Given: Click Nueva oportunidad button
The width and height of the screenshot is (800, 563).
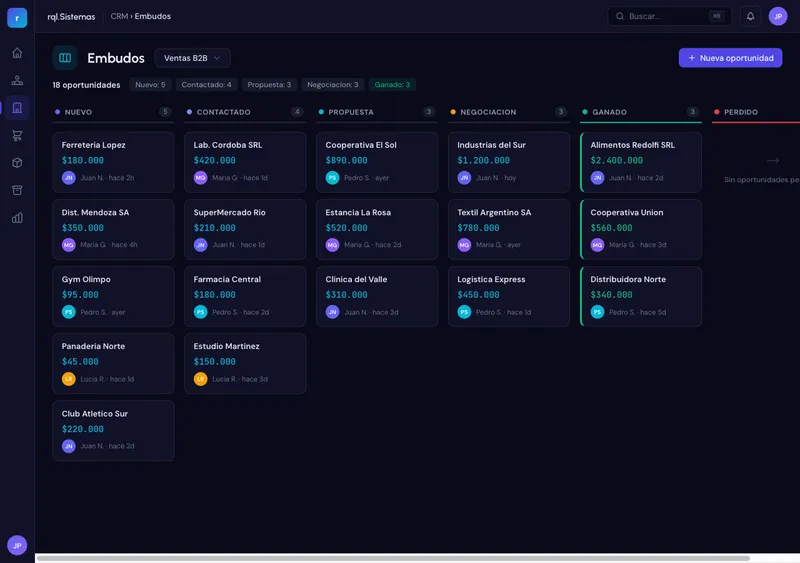Looking at the screenshot, I should click(730, 58).
